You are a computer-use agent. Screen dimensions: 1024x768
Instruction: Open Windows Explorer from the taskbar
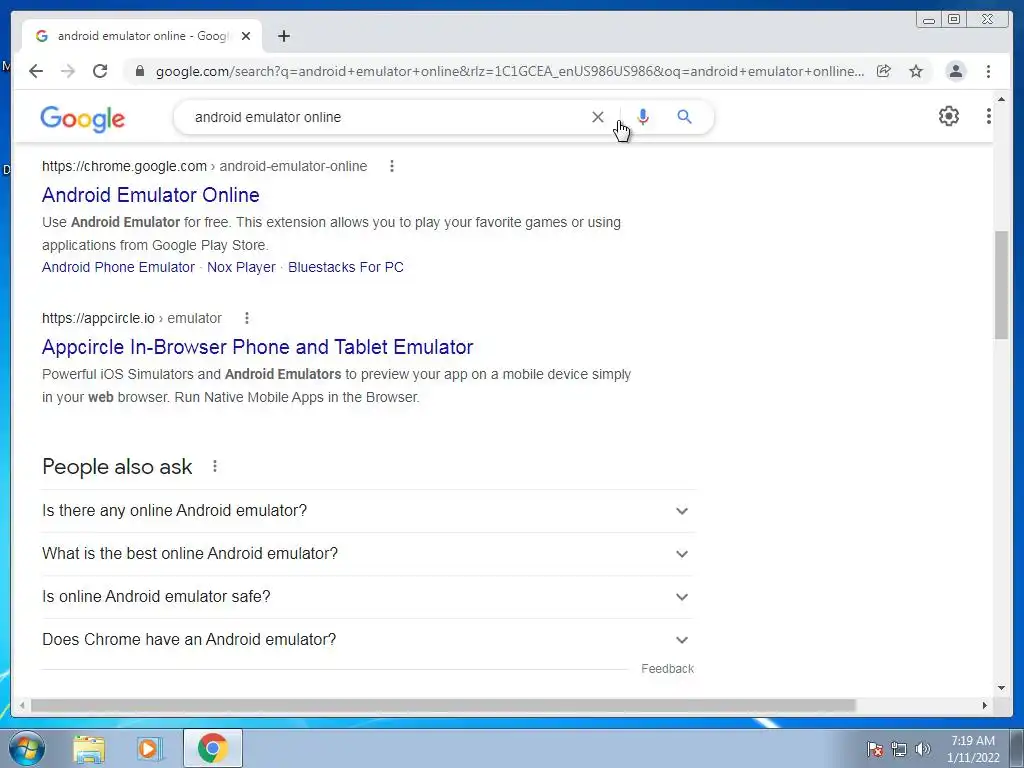click(89, 749)
